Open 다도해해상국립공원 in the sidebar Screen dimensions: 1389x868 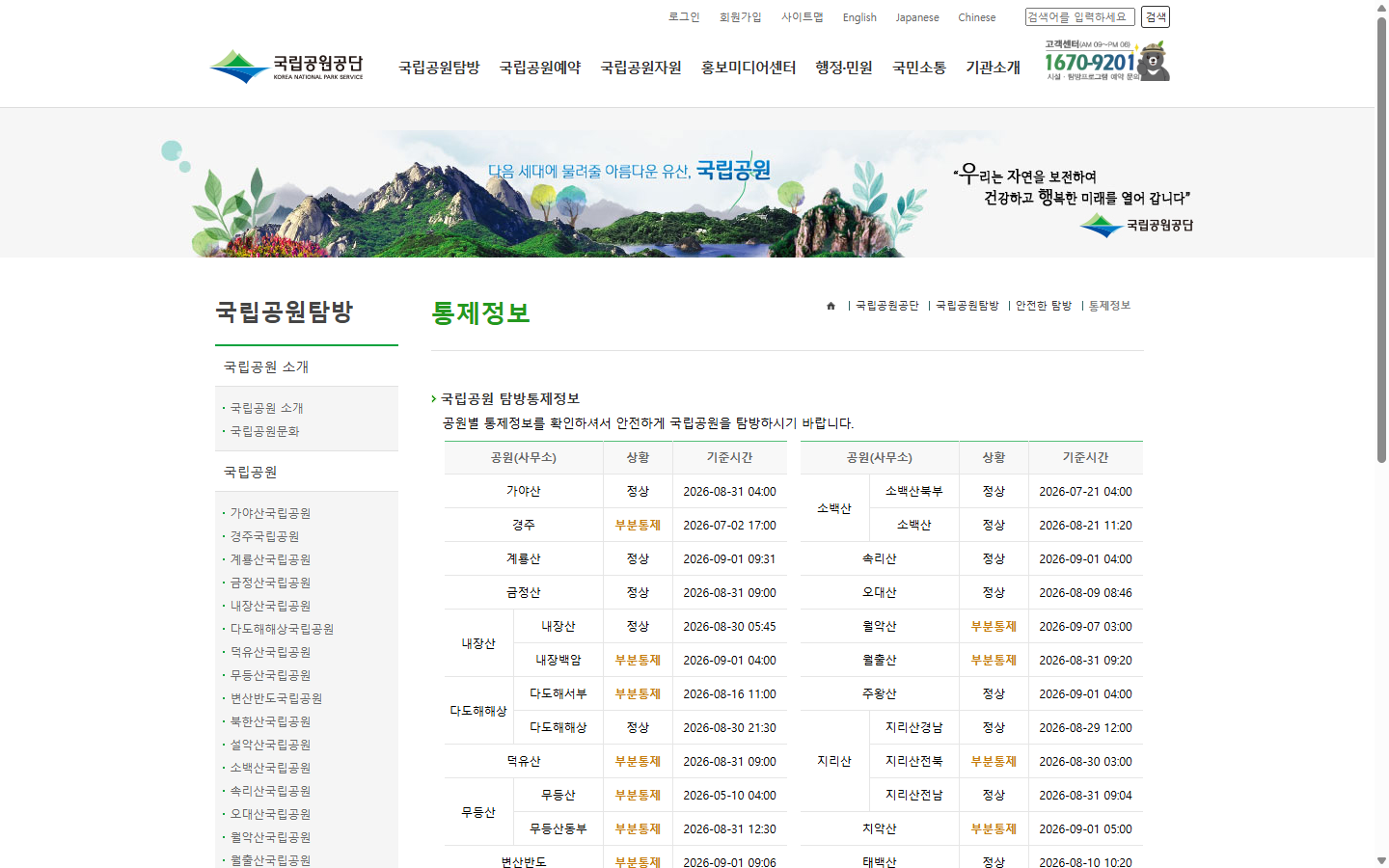click(282, 629)
